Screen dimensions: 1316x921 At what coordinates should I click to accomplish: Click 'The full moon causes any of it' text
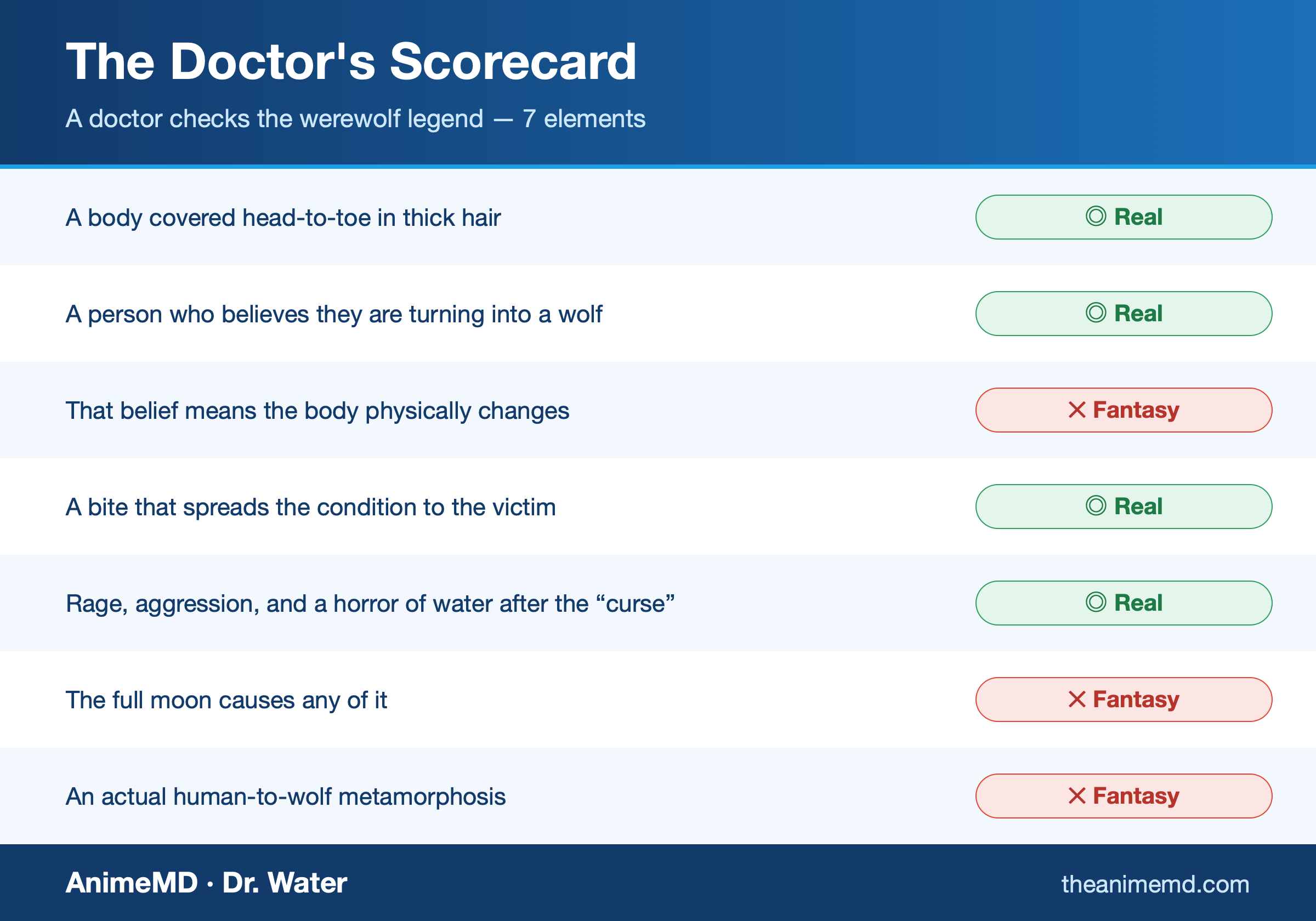226,701
